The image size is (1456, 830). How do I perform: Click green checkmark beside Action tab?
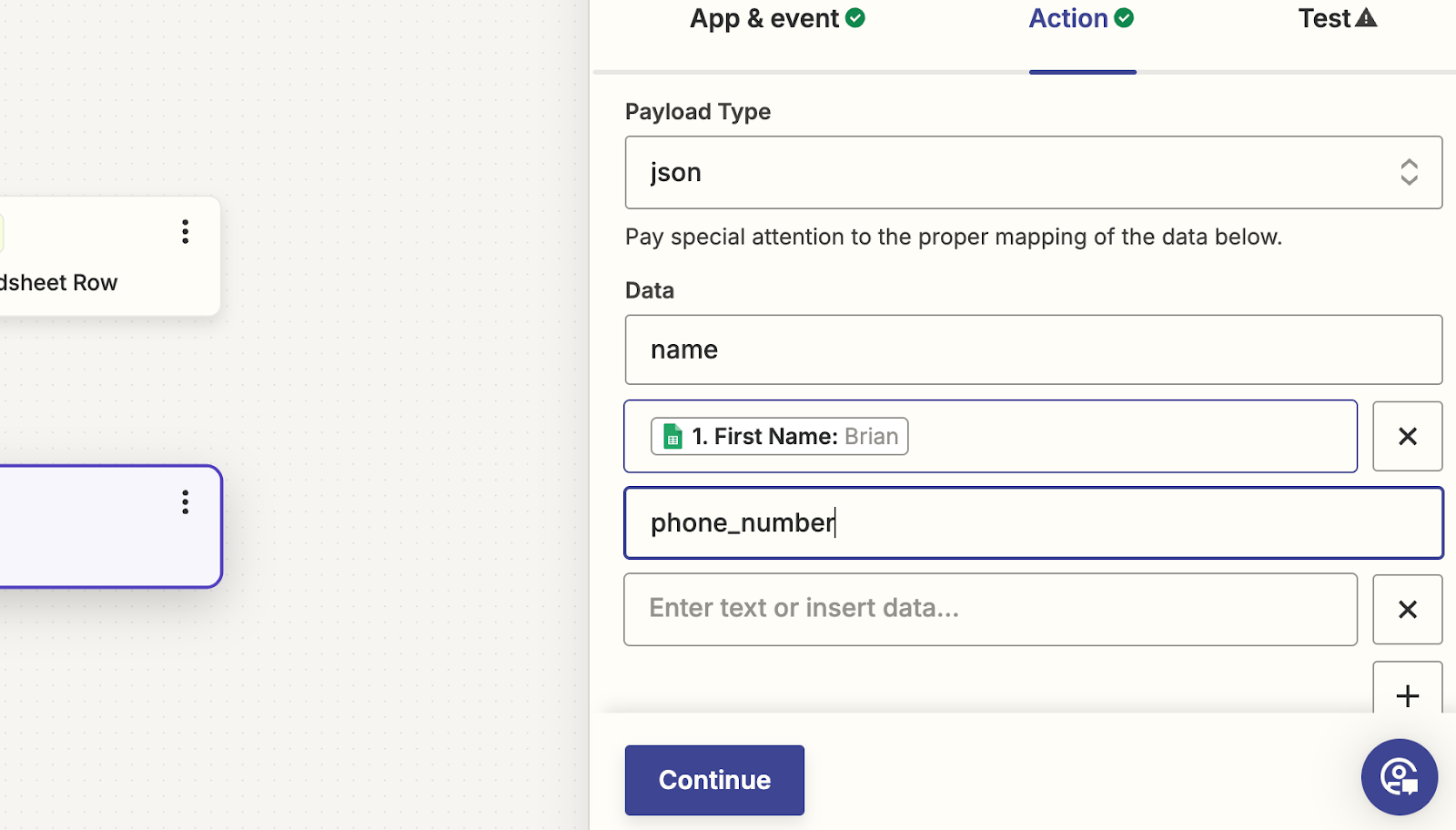(x=1124, y=18)
